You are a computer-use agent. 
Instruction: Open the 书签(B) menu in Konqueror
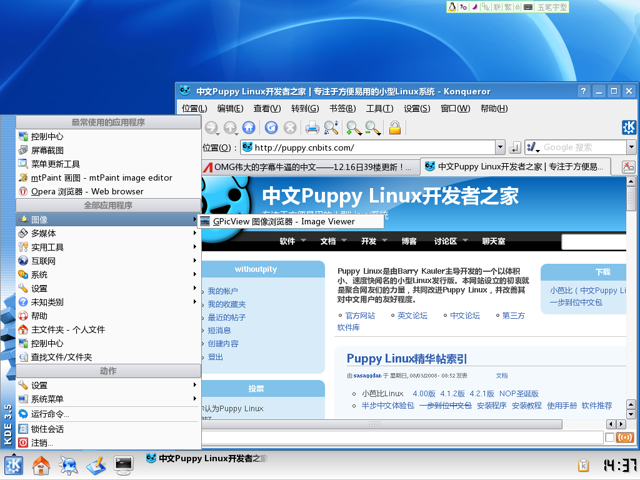click(x=342, y=109)
